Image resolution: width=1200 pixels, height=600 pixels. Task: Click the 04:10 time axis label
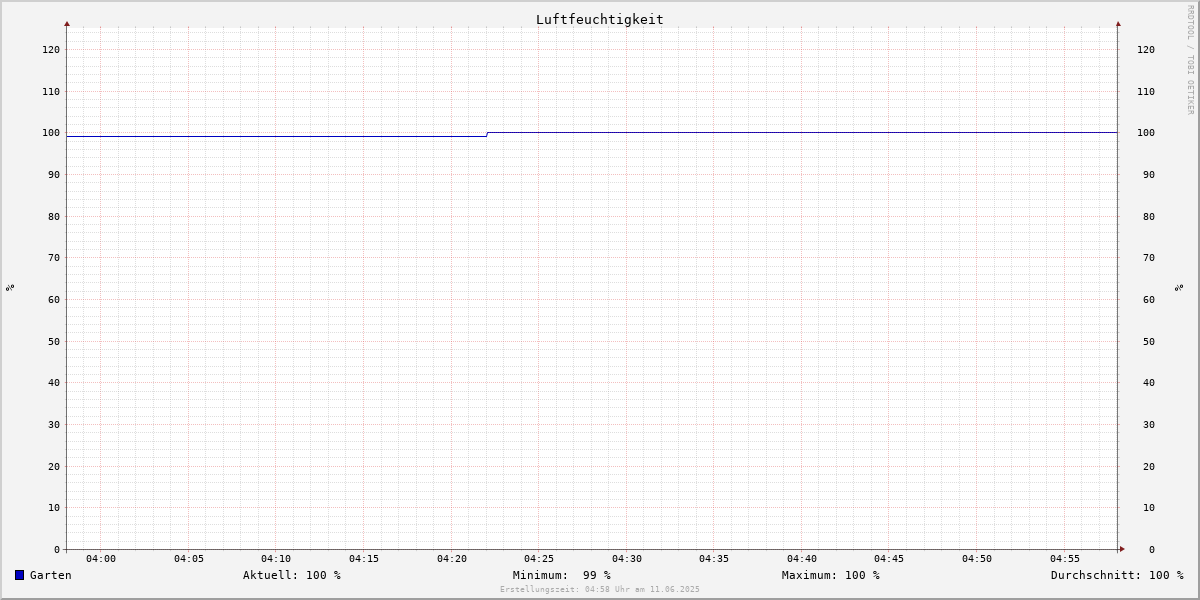(x=276, y=559)
